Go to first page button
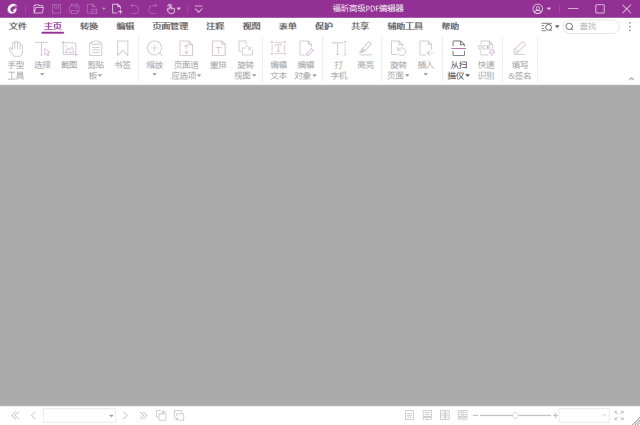640x425 pixels. [15, 416]
